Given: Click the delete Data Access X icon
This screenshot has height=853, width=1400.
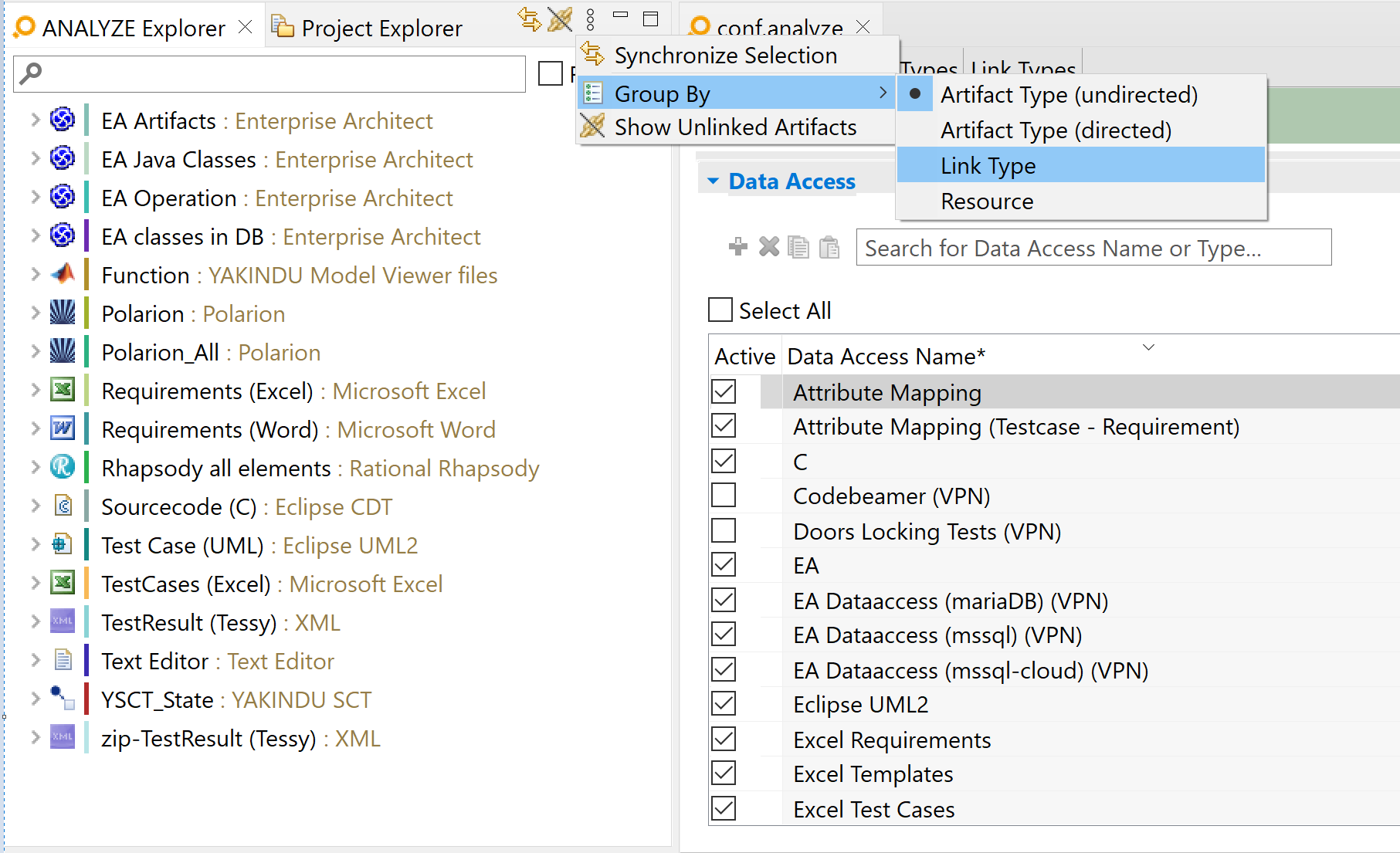Looking at the screenshot, I should (x=769, y=247).
